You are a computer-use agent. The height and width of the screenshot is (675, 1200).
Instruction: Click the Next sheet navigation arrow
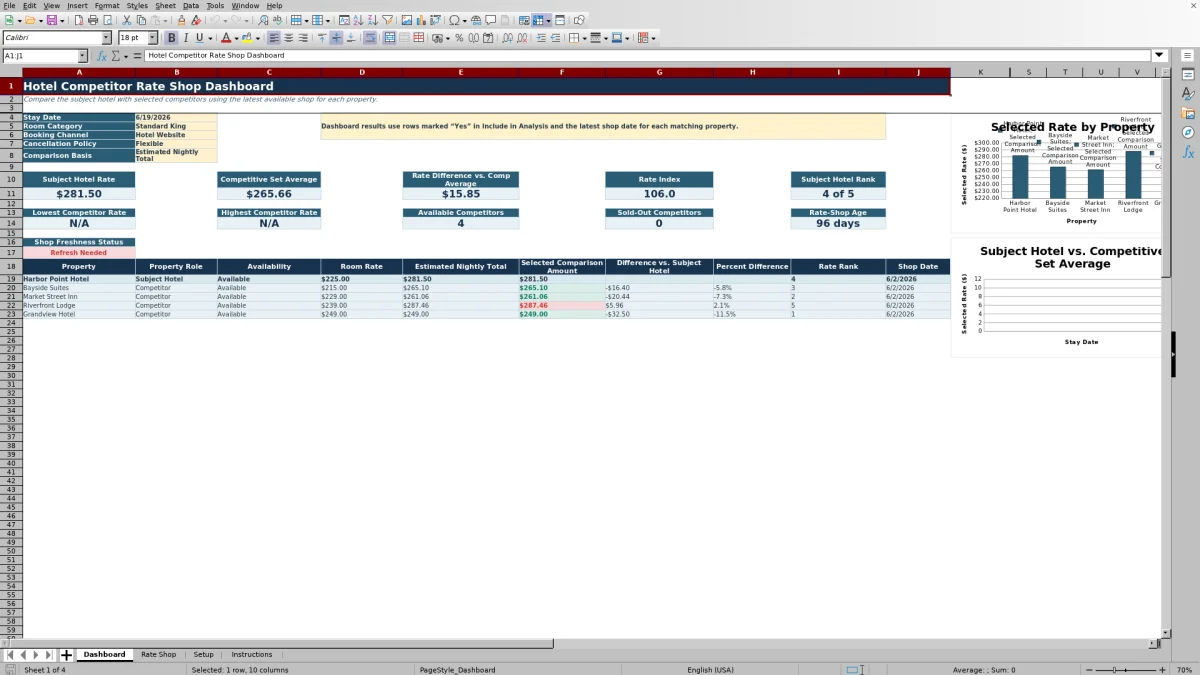tap(36, 655)
